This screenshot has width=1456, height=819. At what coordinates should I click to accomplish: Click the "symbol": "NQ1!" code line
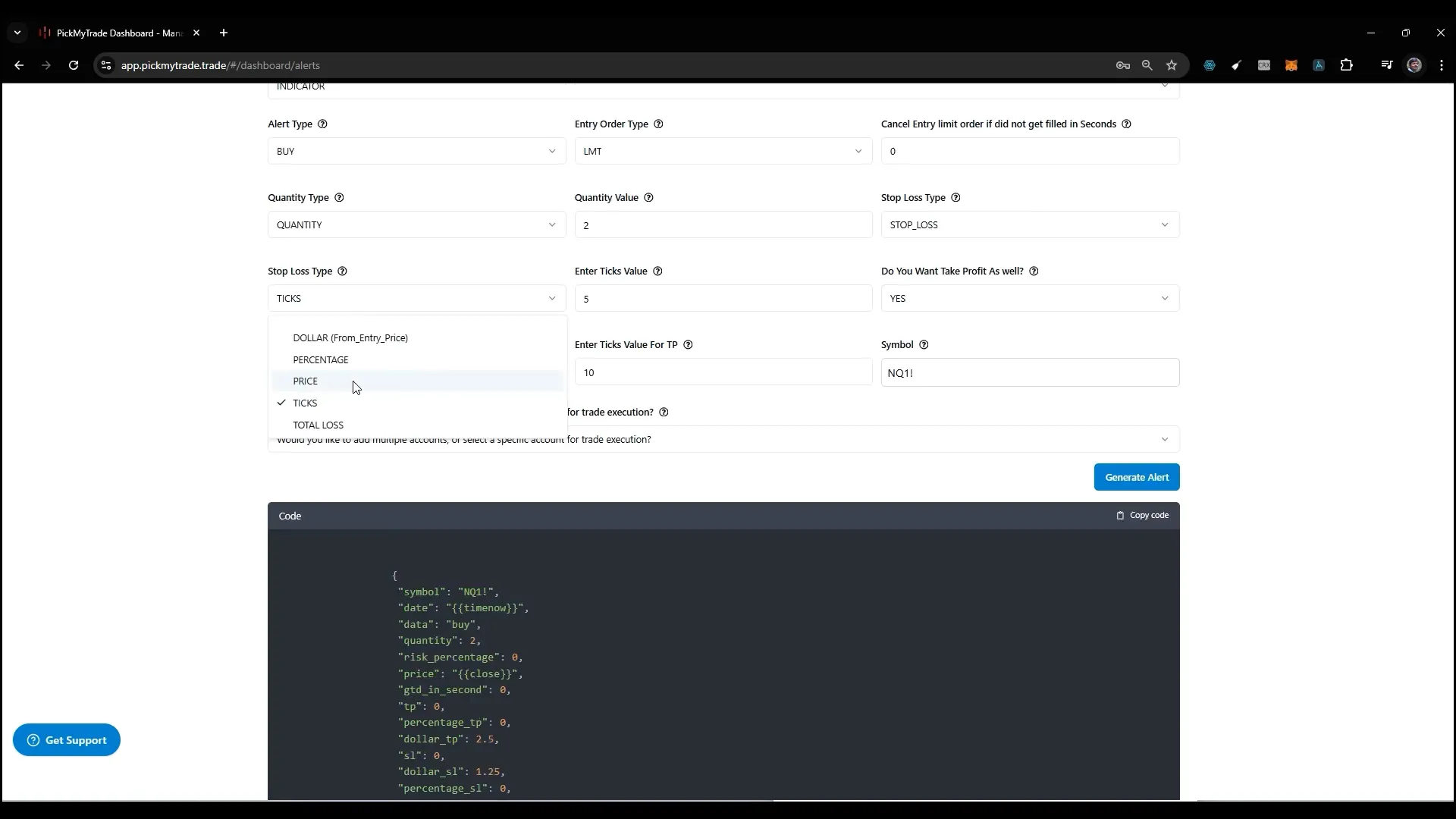(x=448, y=591)
